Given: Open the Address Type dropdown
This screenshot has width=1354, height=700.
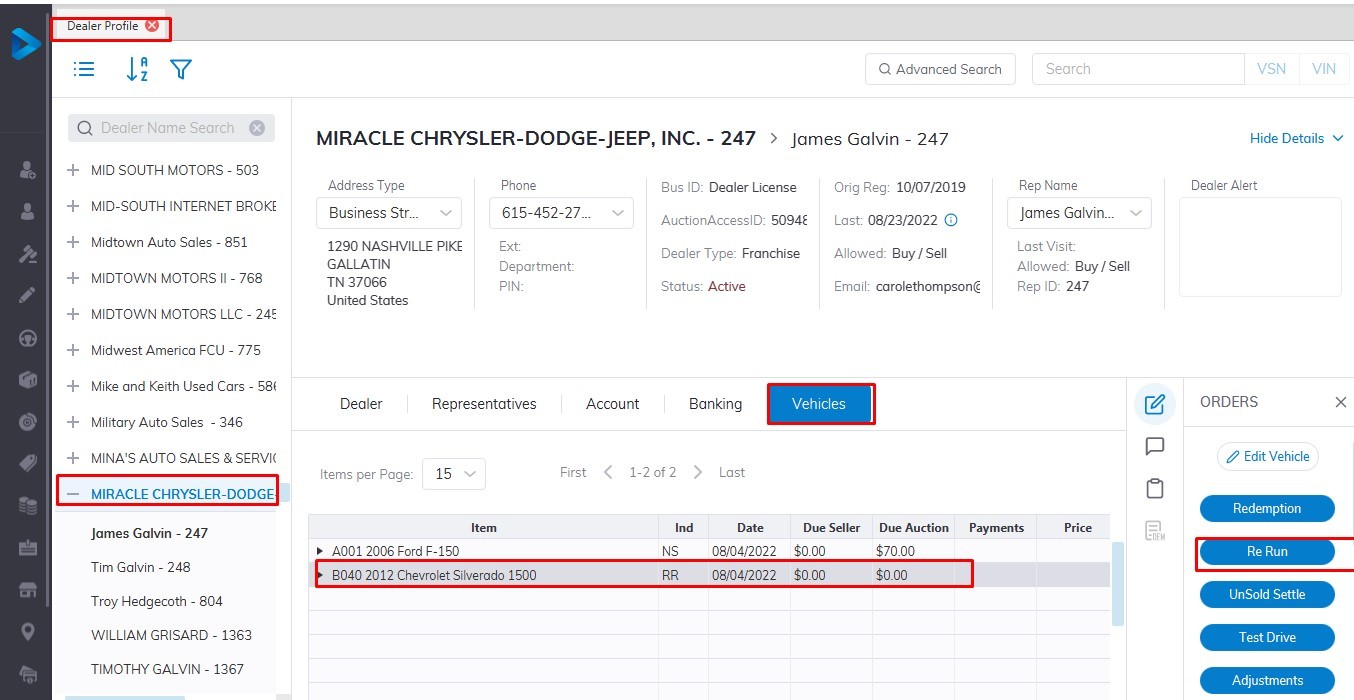Looking at the screenshot, I should (389, 213).
